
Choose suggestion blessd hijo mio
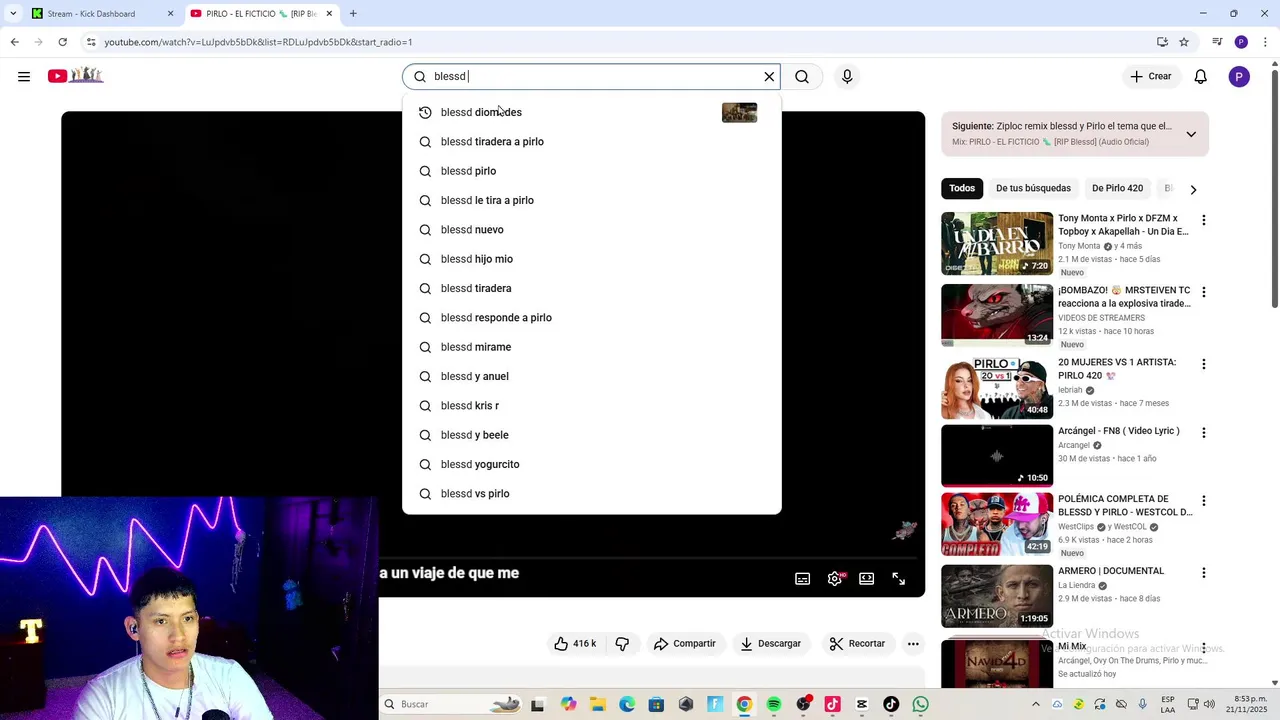(591, 259)
